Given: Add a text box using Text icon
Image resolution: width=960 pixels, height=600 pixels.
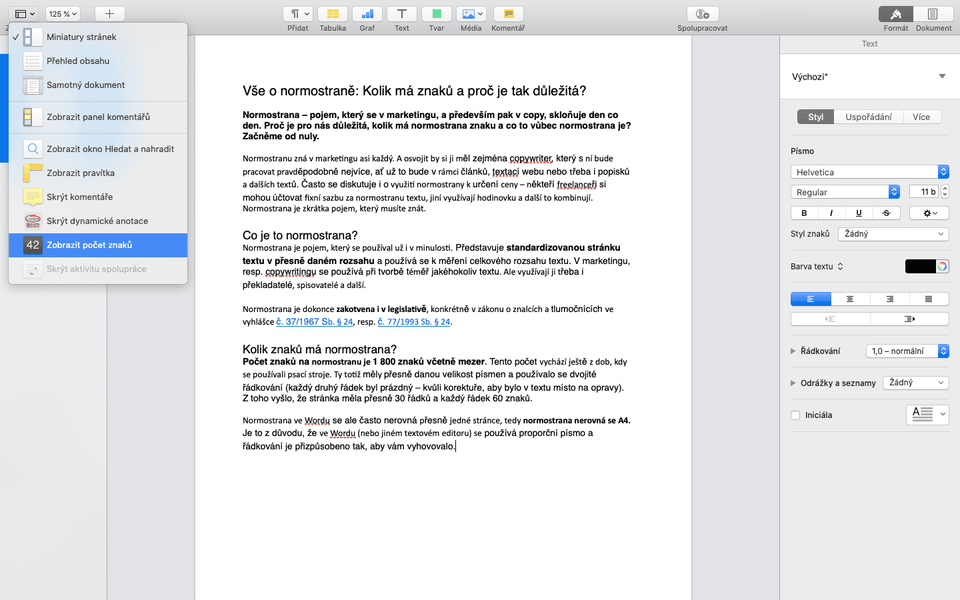Looking at the screenshot, I should click(401, 14).
